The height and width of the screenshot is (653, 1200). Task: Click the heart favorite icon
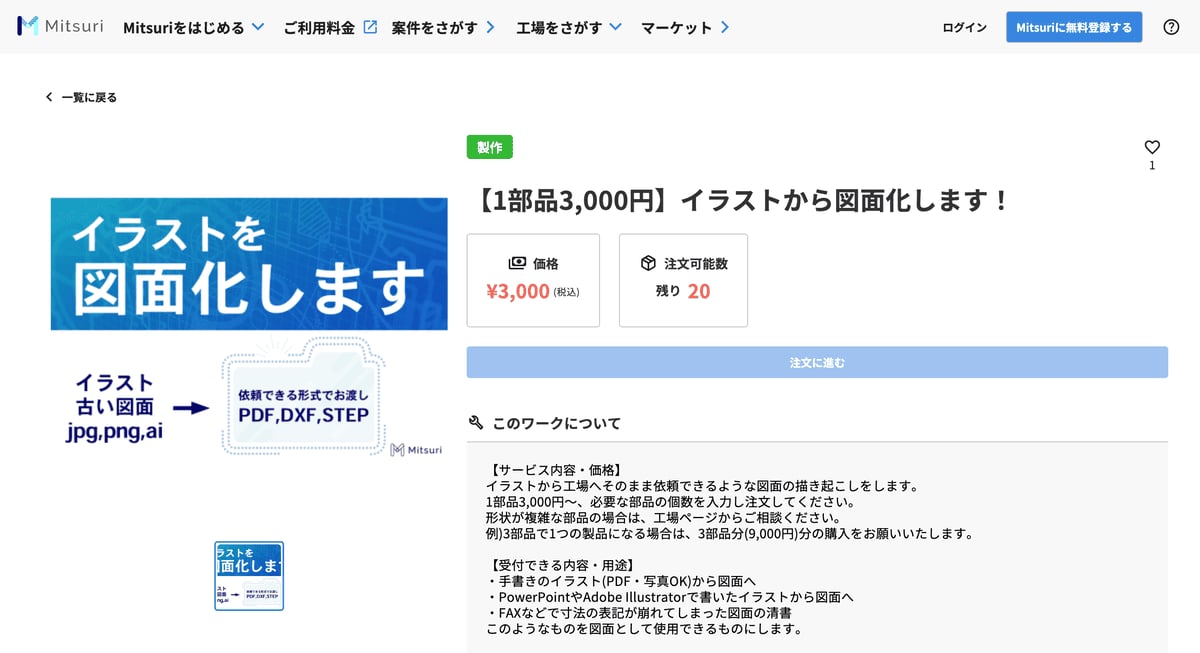point(1152,147)
